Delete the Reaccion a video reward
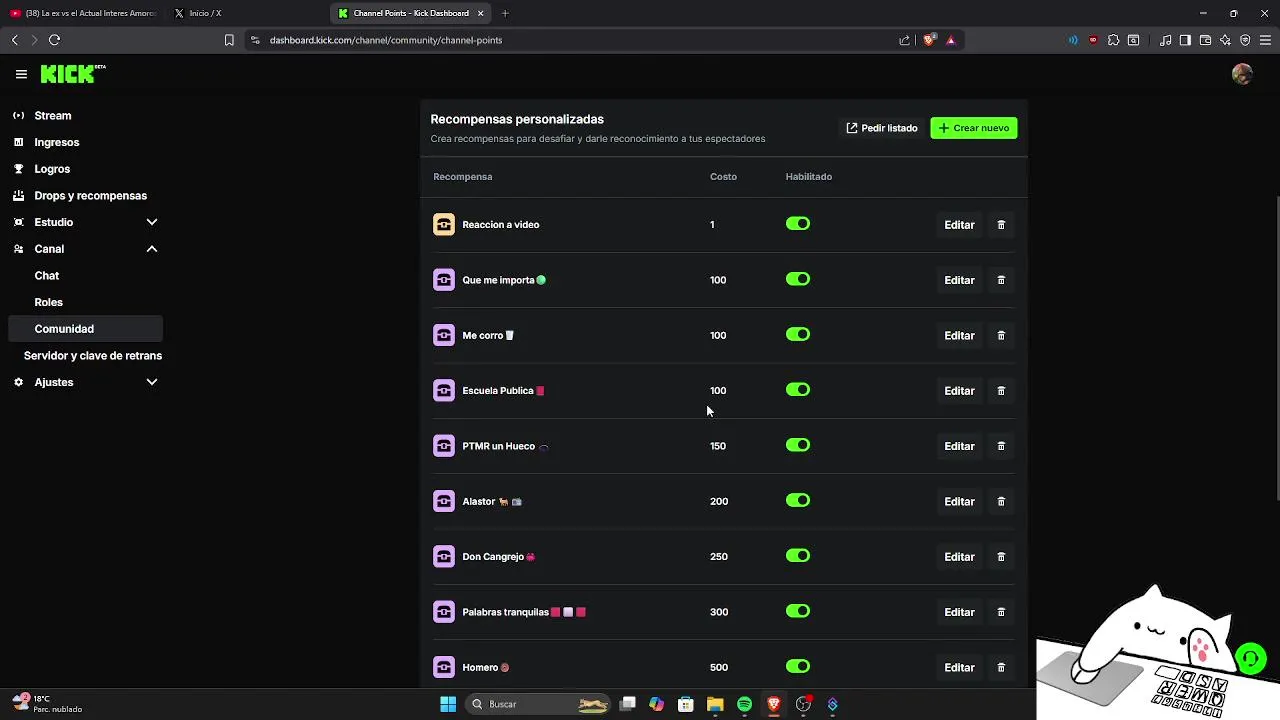This screenshot has width=1280, height=720. (x=1001, y=225)
